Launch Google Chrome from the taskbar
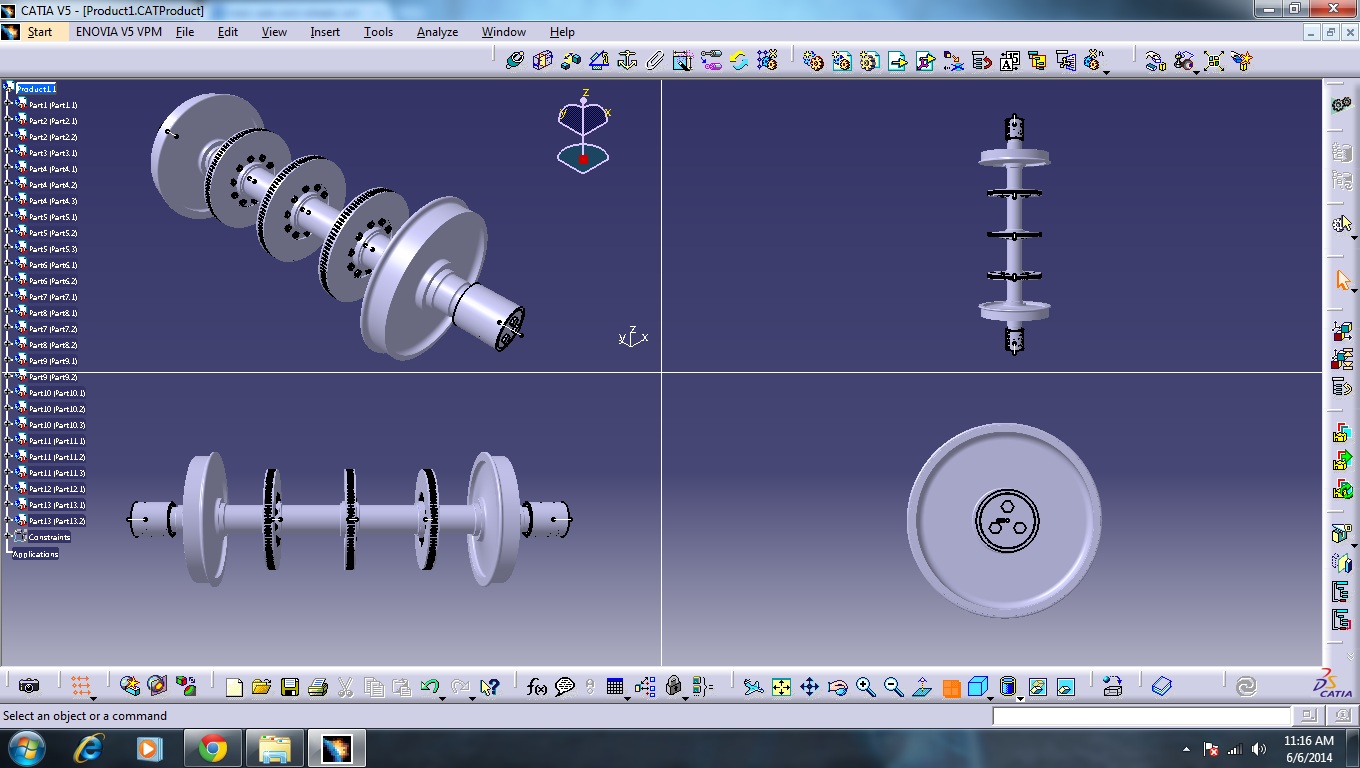Image resolution: width=1360 pixels, height=768 pixels. 212,748
